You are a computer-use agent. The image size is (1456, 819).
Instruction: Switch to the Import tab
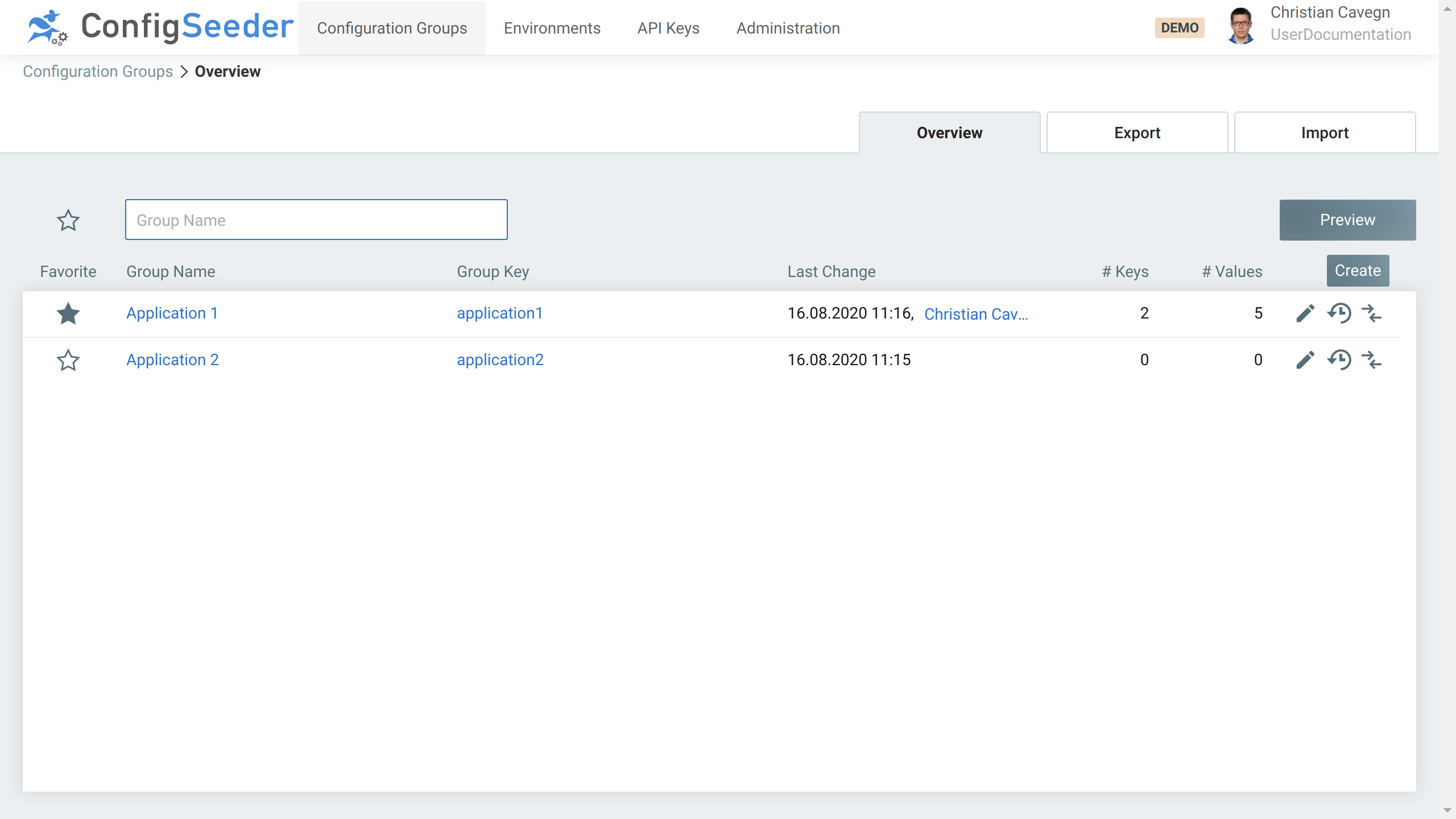tap(1325, 133)
